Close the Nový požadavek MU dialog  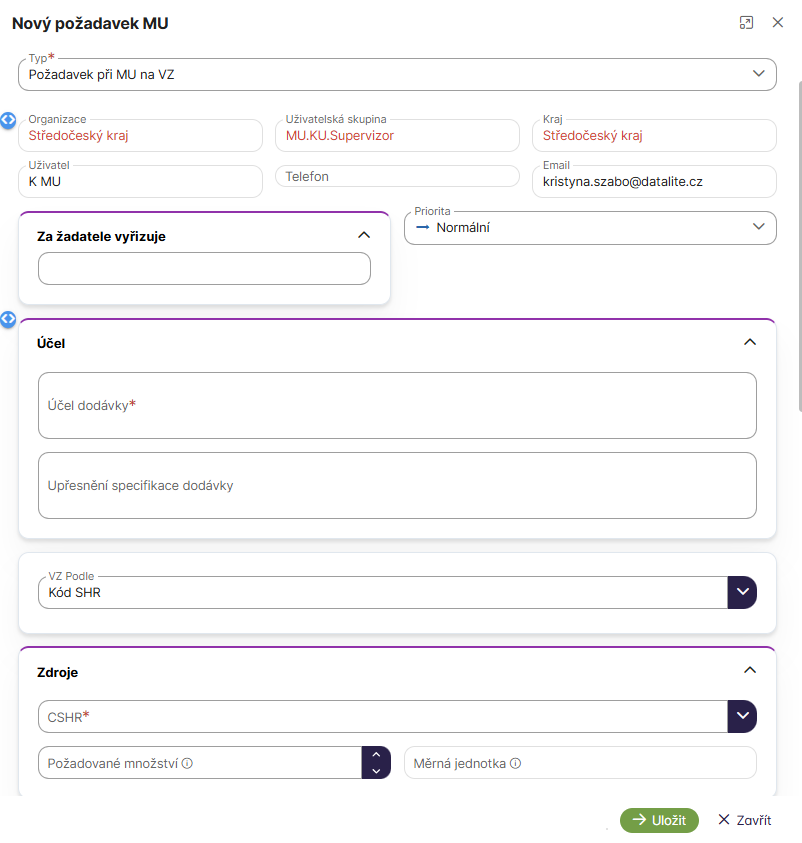click(x=777, y=23)
